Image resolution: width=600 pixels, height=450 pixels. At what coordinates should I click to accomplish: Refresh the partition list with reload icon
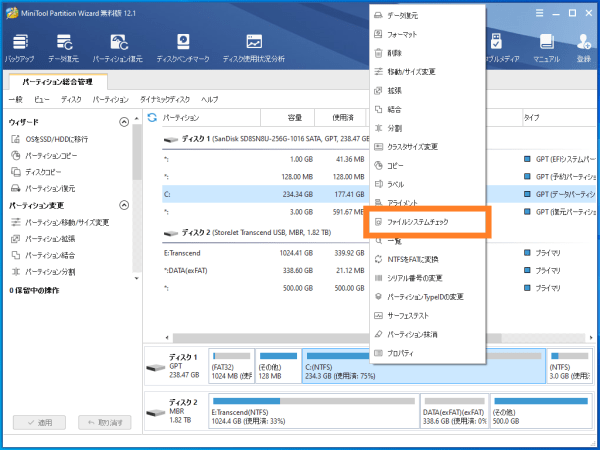pos(152,117)
